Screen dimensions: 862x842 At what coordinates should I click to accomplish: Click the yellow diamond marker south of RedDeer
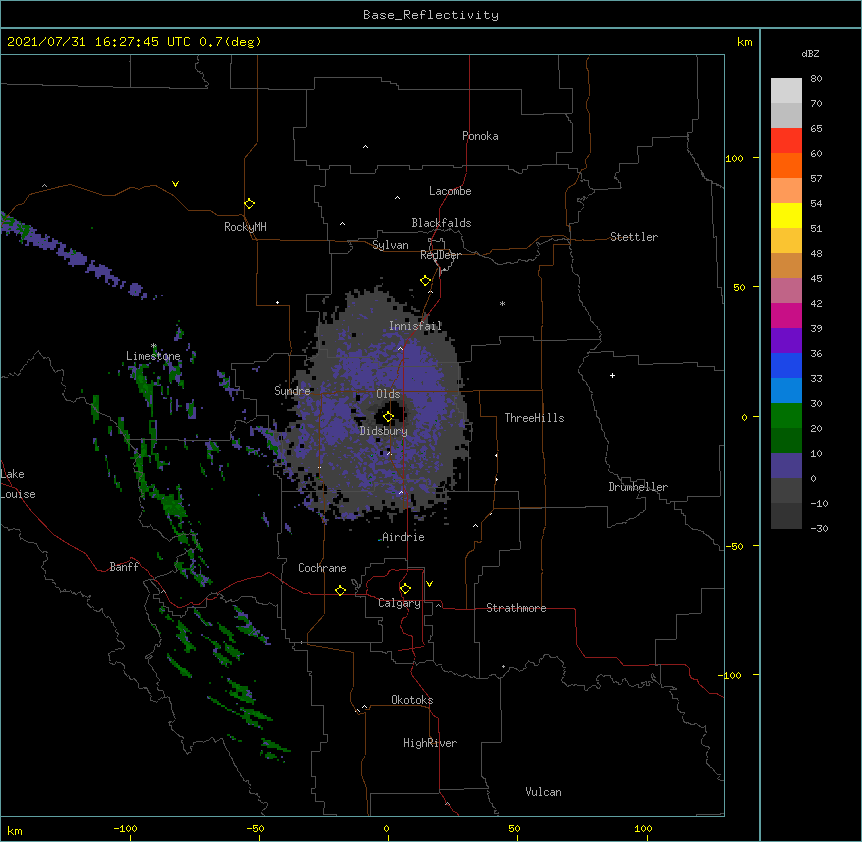click(426, 281)
